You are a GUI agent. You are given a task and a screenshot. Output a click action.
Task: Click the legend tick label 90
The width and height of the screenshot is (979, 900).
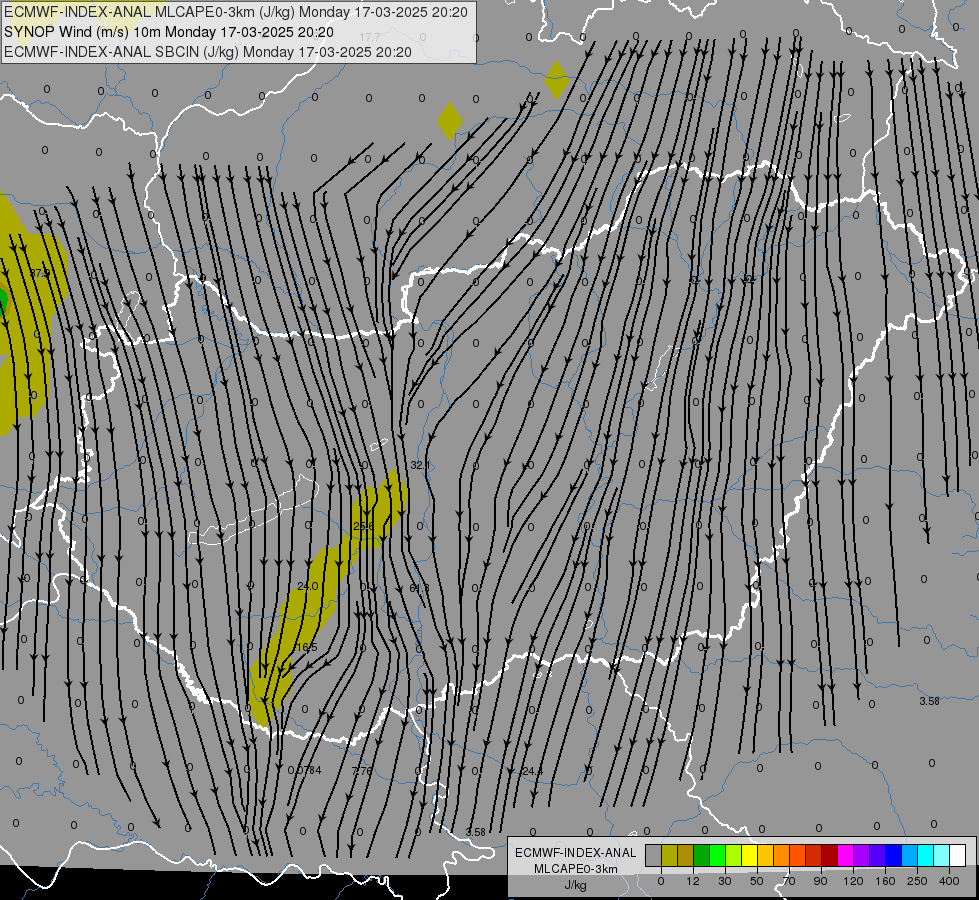820,881
